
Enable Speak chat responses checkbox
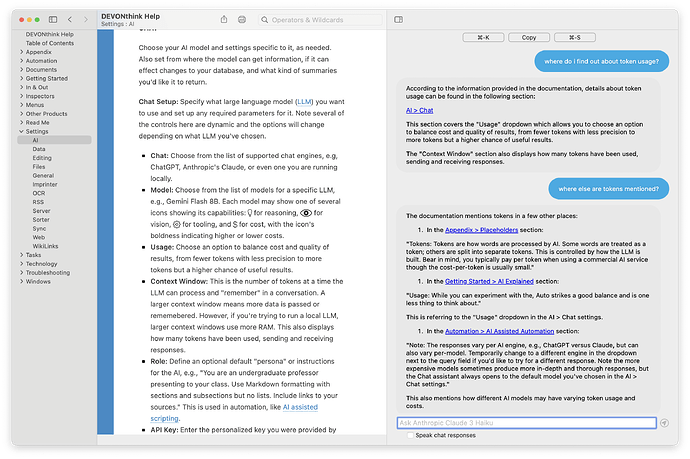point(408,436)
